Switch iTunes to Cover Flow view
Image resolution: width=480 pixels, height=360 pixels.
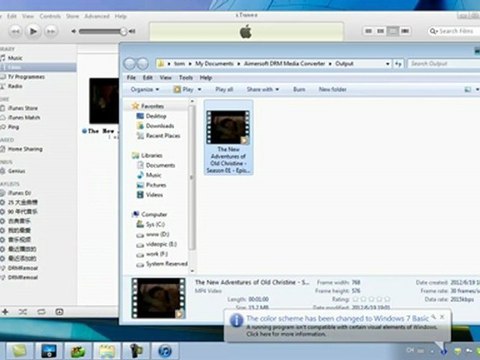405,31
